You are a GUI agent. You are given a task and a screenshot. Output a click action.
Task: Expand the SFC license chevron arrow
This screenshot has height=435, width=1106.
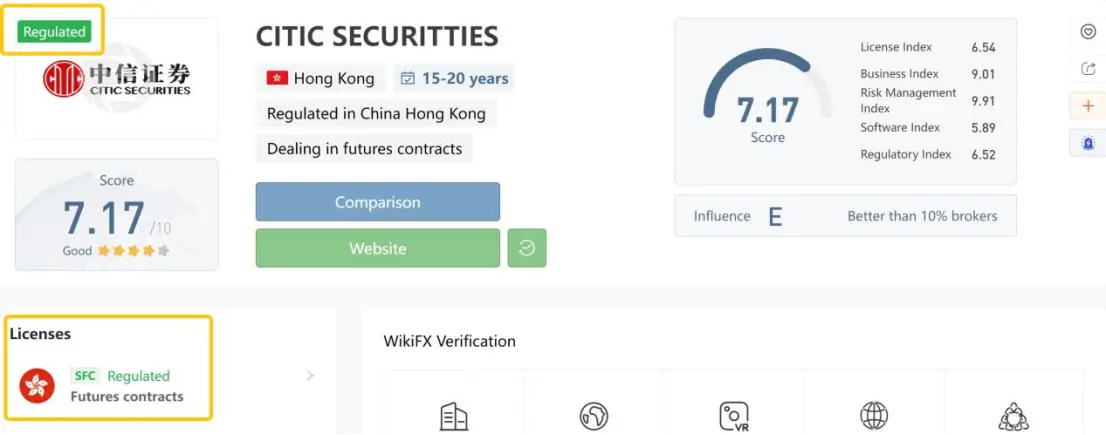click(310, 376)
